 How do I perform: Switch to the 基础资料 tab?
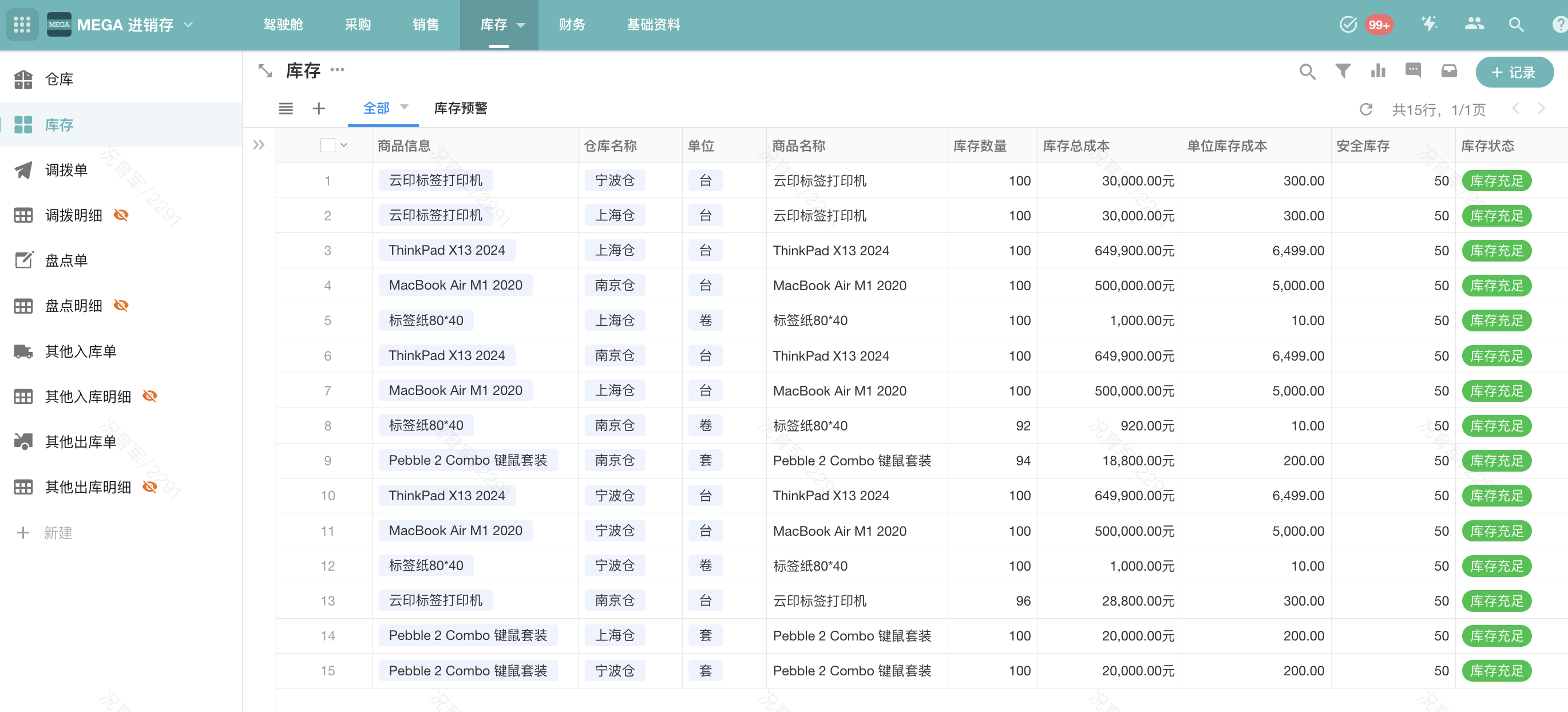click(x=653, y=25)
